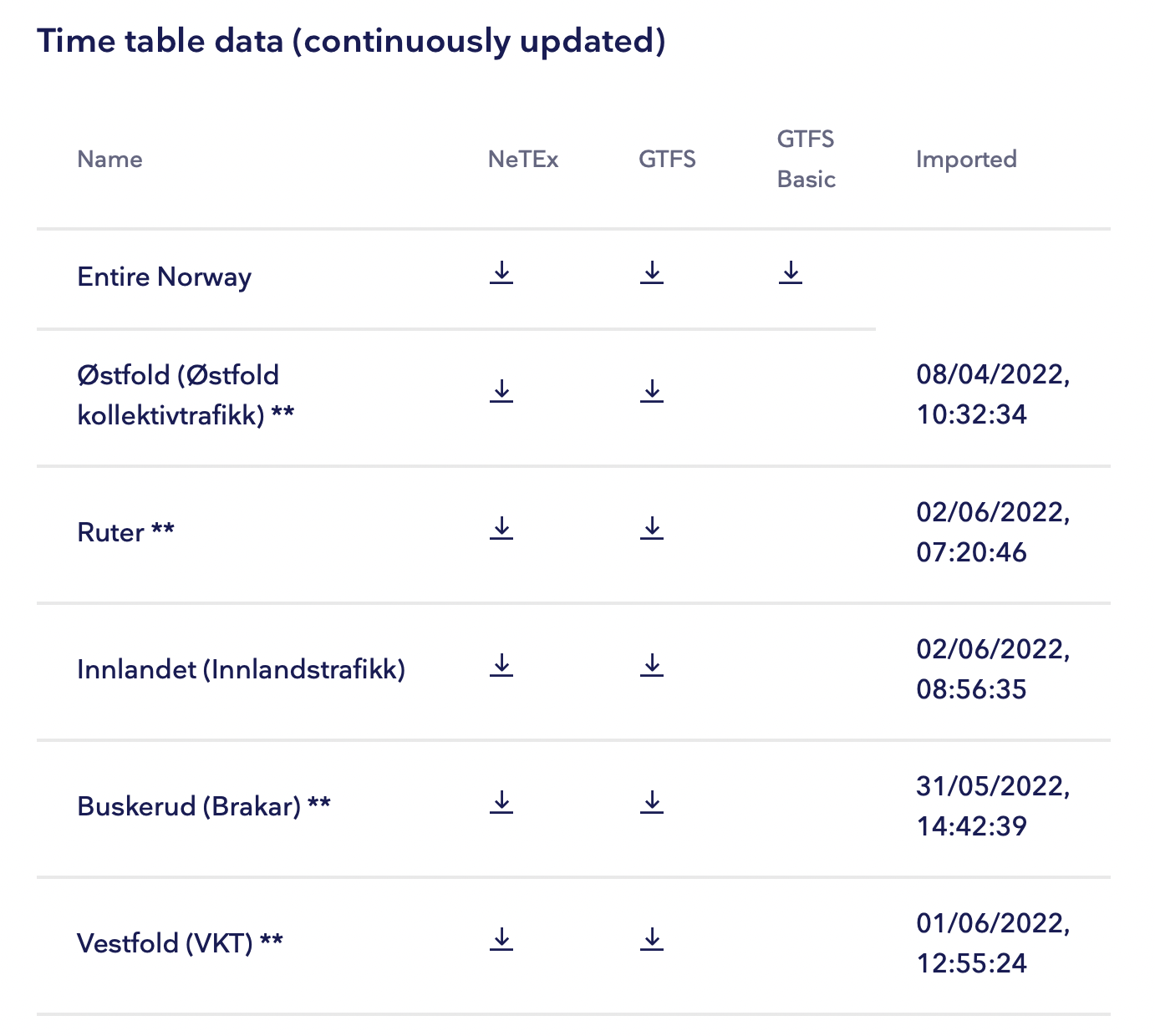The image size is (1155, 1036).
Task: Download Ruter GTFS timetable
Action: click(x=652, y=528)
